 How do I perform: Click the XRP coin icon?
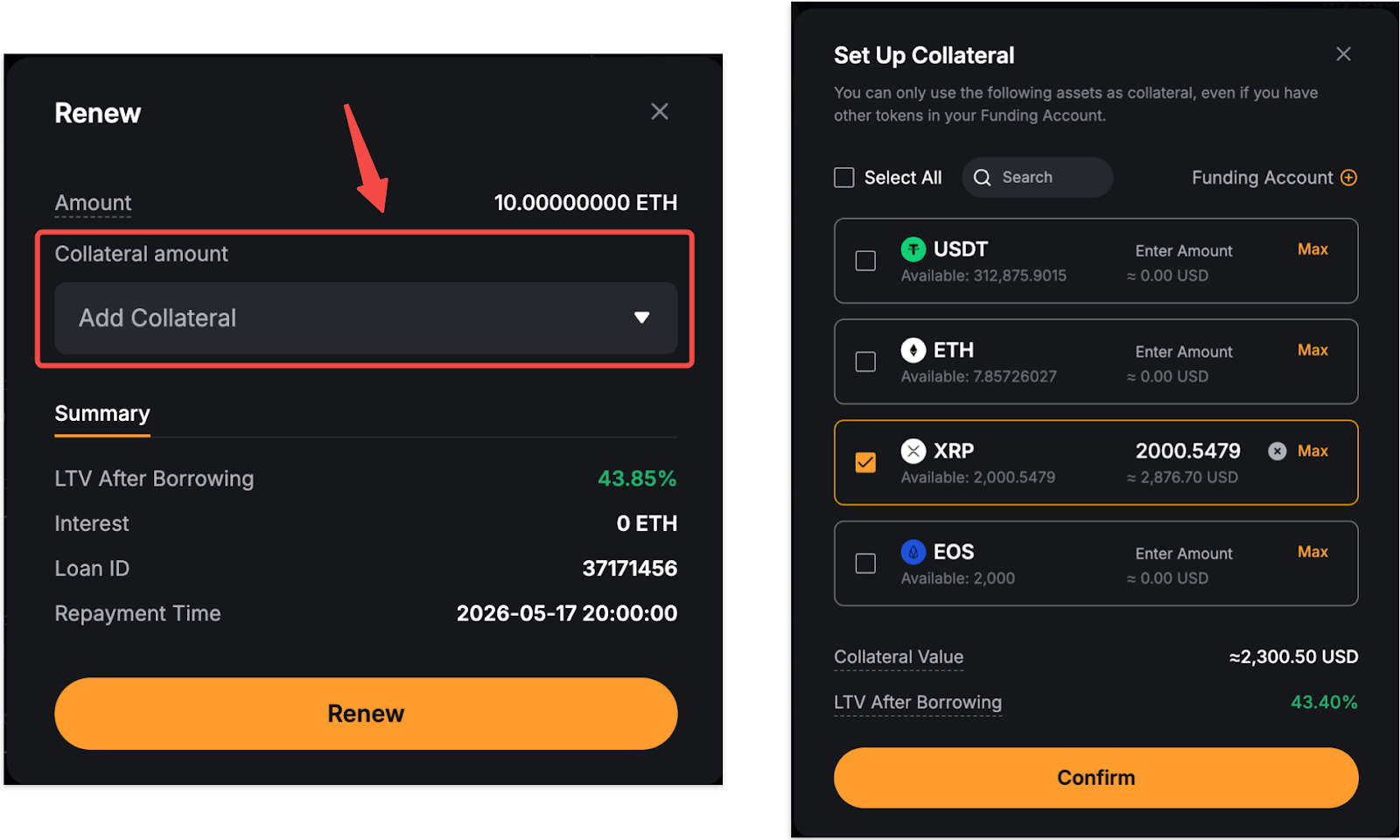point(913,451)
